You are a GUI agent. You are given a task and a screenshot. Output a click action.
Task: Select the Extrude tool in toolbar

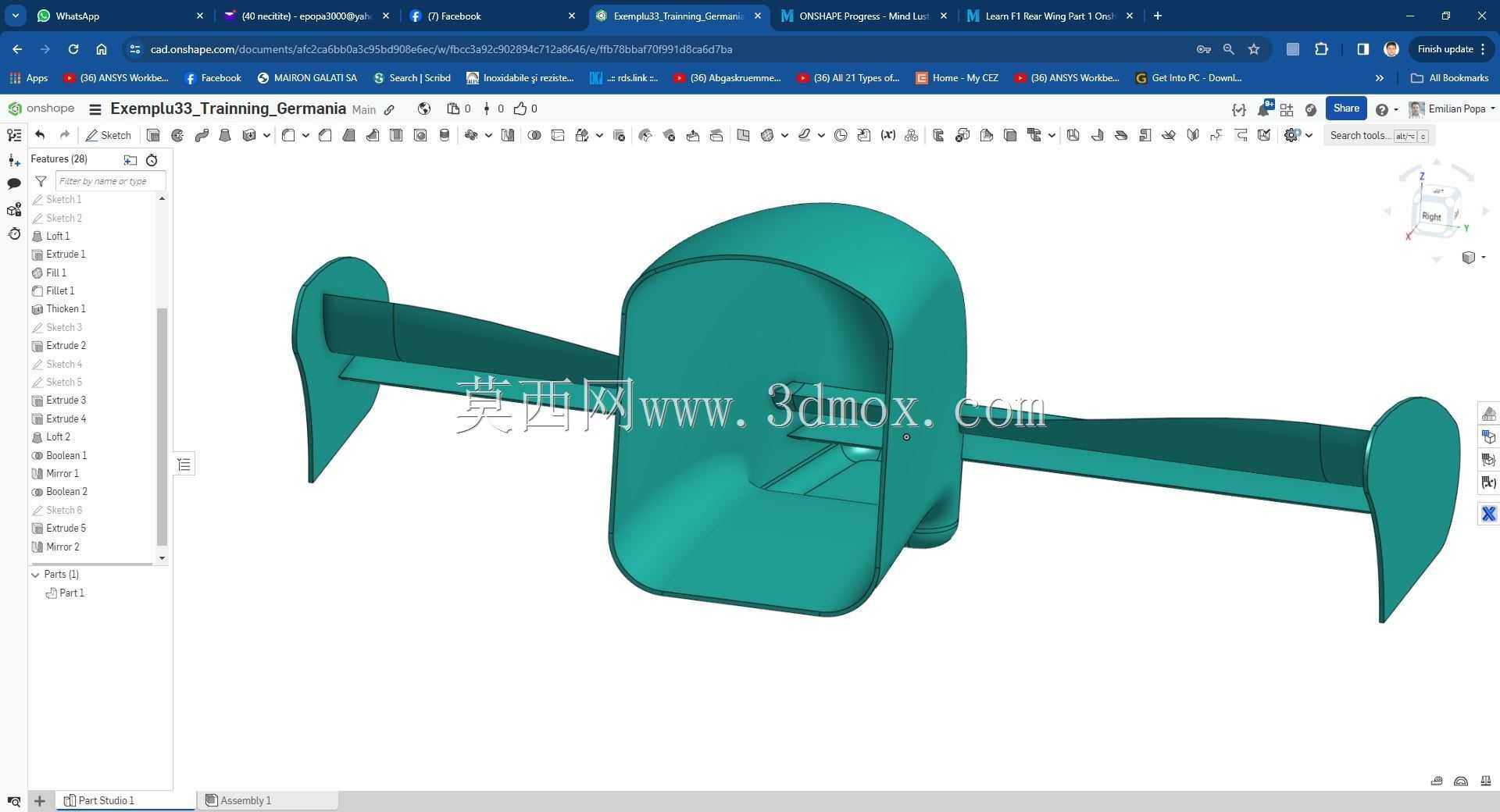153,135
